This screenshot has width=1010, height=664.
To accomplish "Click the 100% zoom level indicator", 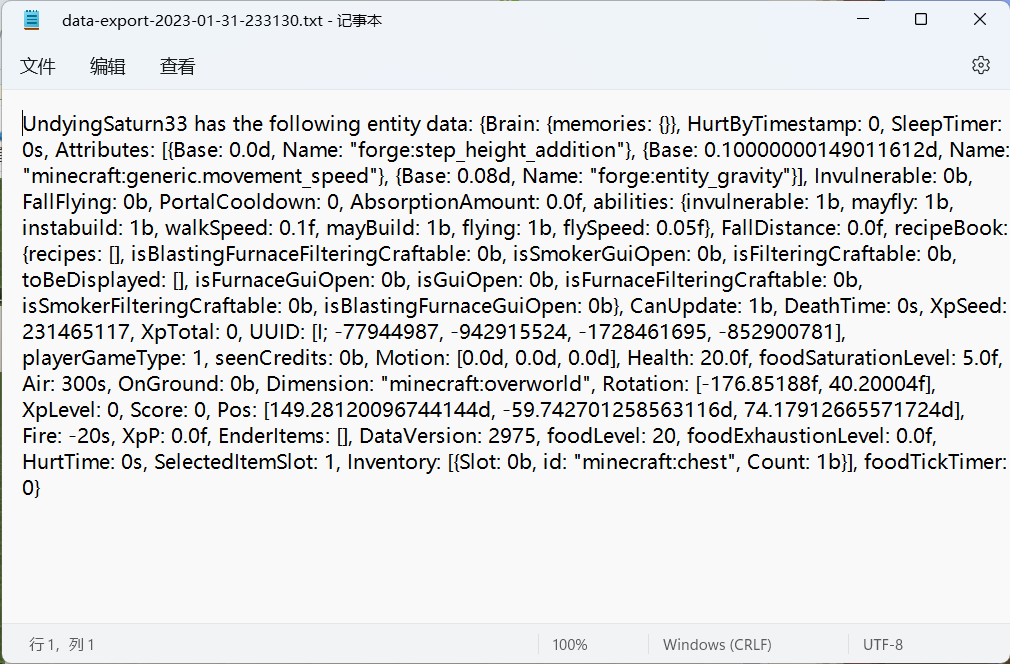I will [569, 645].
